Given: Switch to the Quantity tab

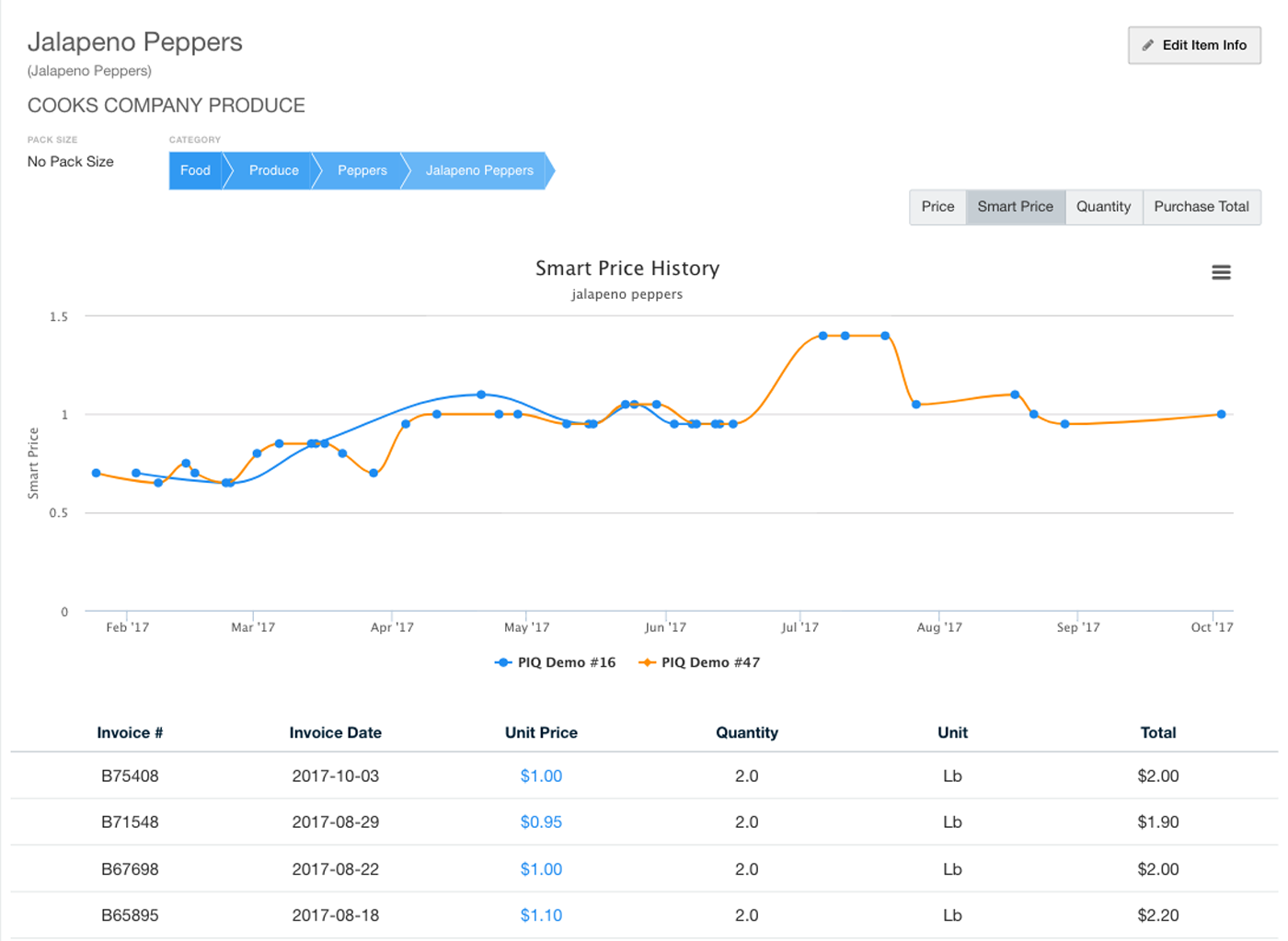Looking at the screenshot, I should [x=1103, y=207].
